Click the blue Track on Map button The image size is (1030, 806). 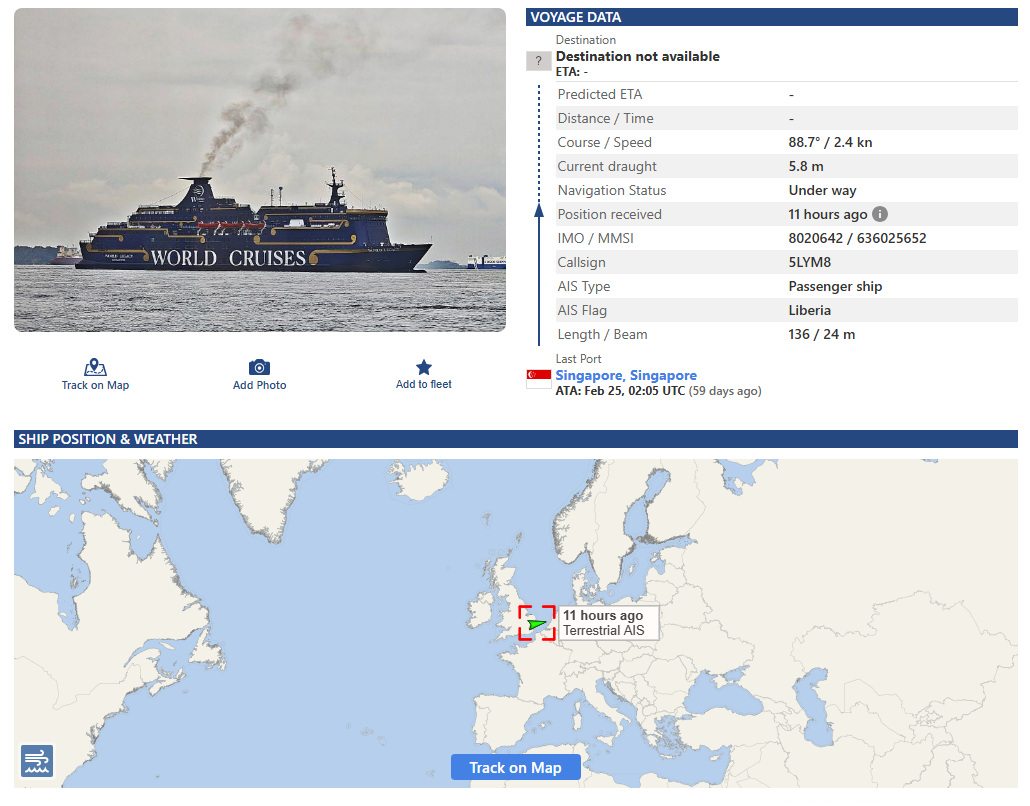(x=516, y=767)
